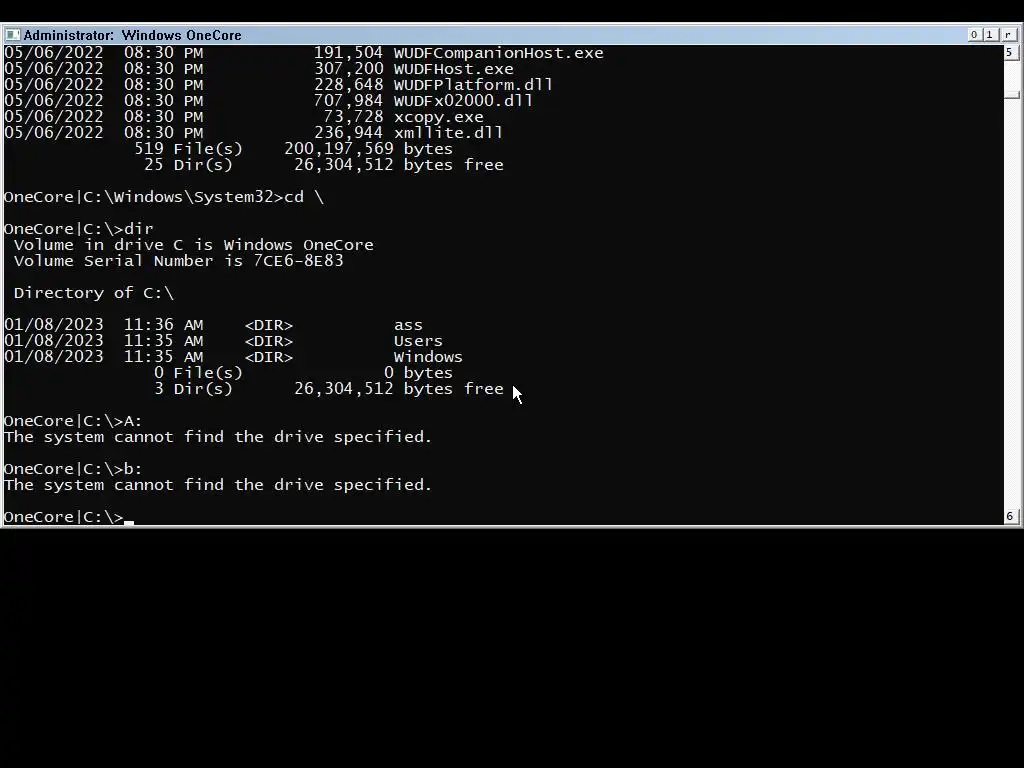Click the '200,197,569 bytes' total
Screen dimensions: 1024x768
point(368,149)
